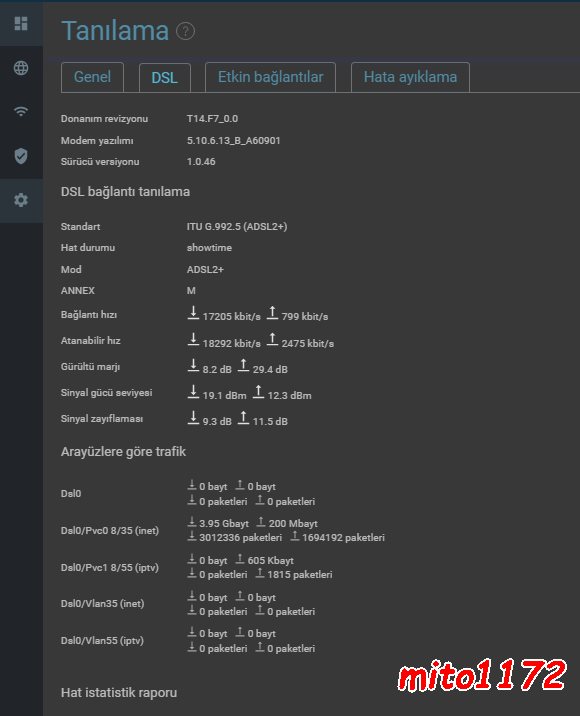Click upload arrow icon beside 29.4 dB

point(243,365)
